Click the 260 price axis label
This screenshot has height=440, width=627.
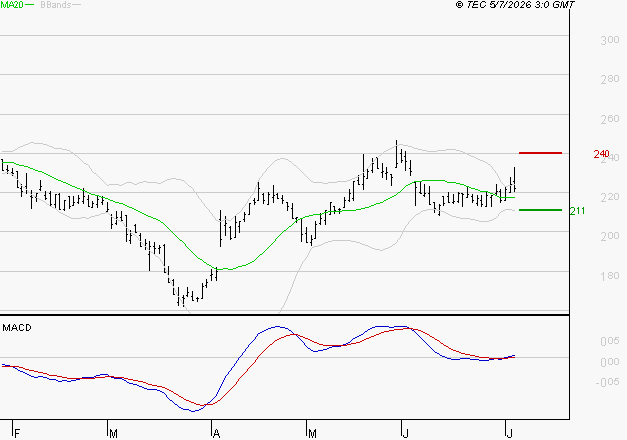point(610,119)
